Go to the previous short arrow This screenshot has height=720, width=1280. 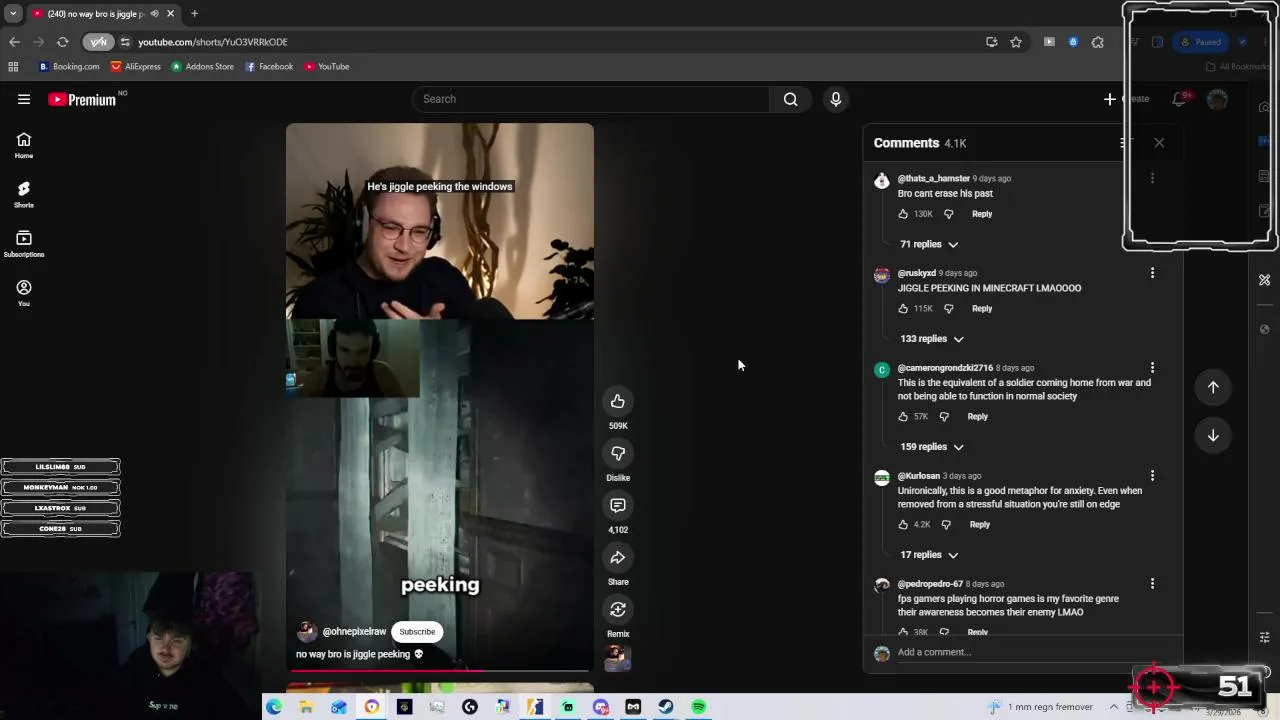coord(1213,387)
